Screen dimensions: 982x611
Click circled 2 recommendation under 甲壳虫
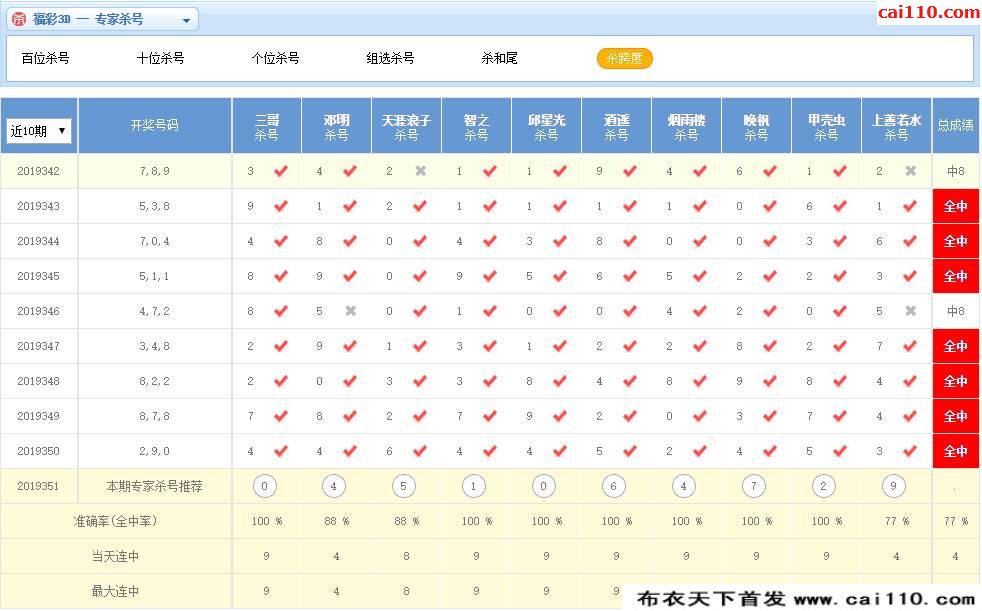824,486
